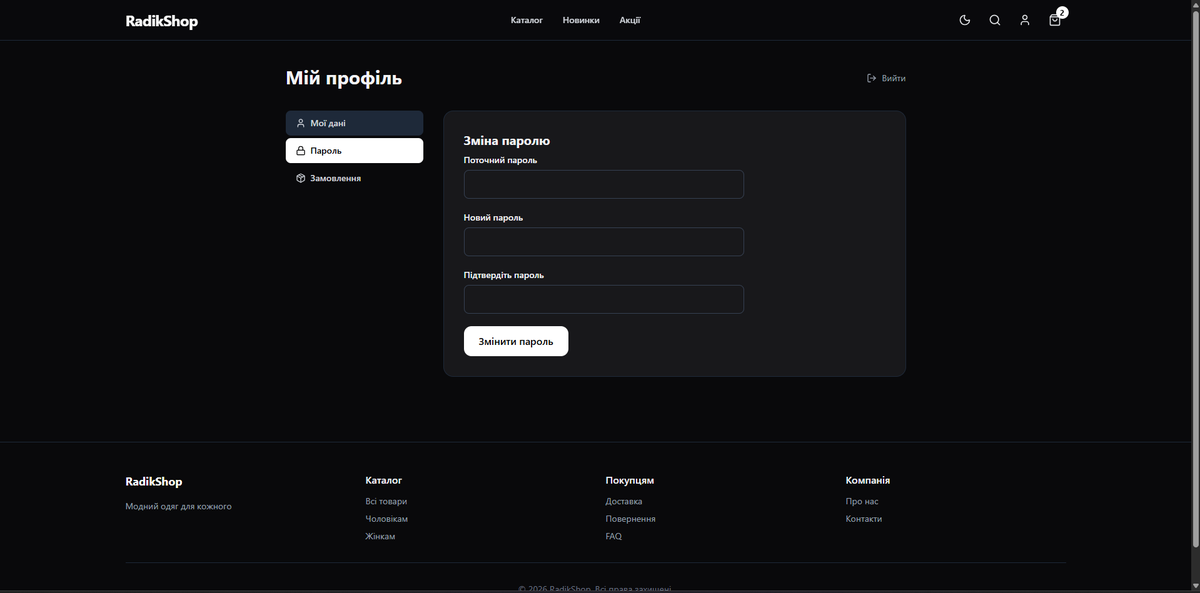
Task: Switch to the Мої дані tab
Action: (354, 123)
